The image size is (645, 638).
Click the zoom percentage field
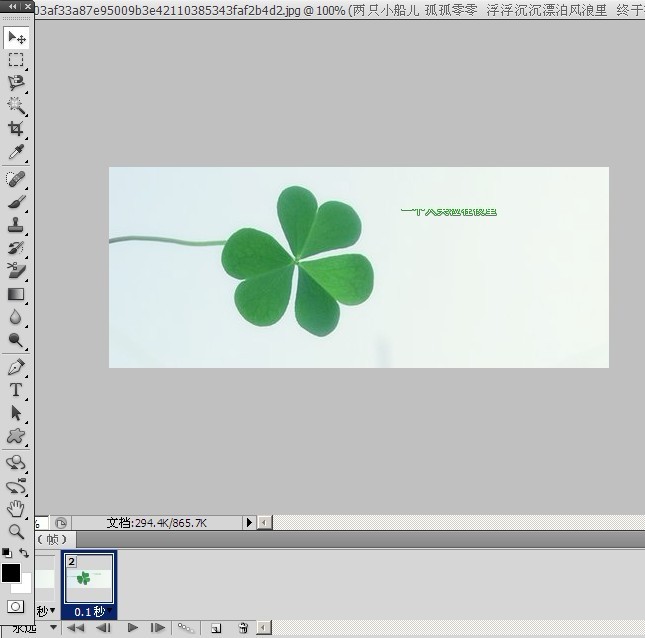(41, 523)
